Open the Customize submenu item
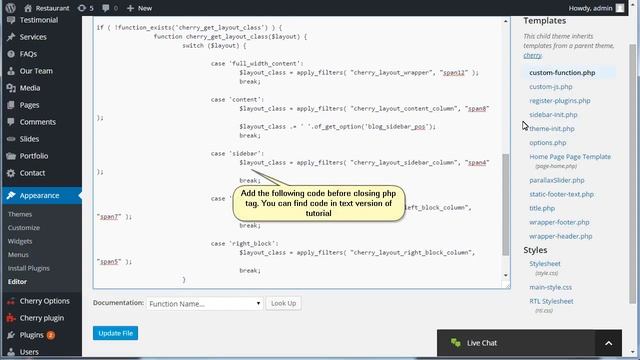 (x=24, y=228)
